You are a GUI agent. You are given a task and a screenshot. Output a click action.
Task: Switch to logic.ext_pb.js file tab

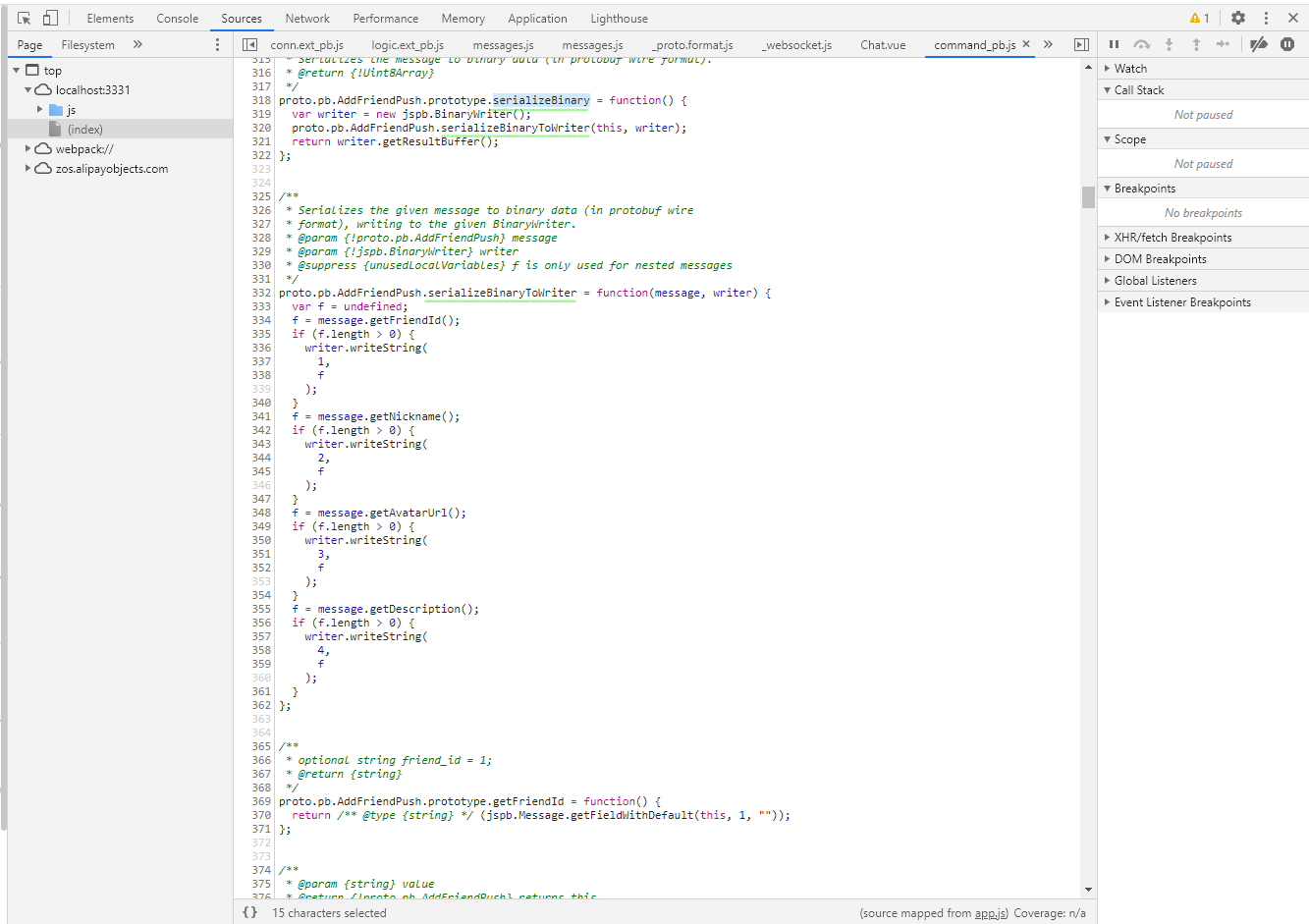coord(408,45)
